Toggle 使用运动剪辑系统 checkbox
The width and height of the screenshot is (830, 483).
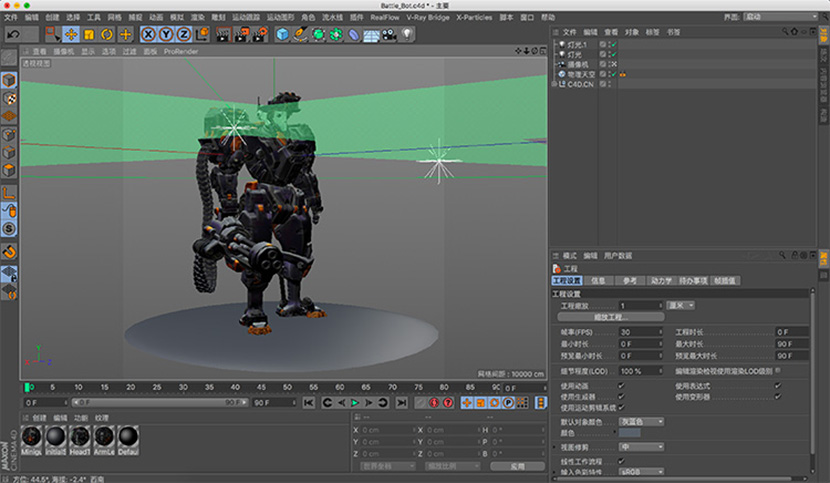tap(621, 407)
